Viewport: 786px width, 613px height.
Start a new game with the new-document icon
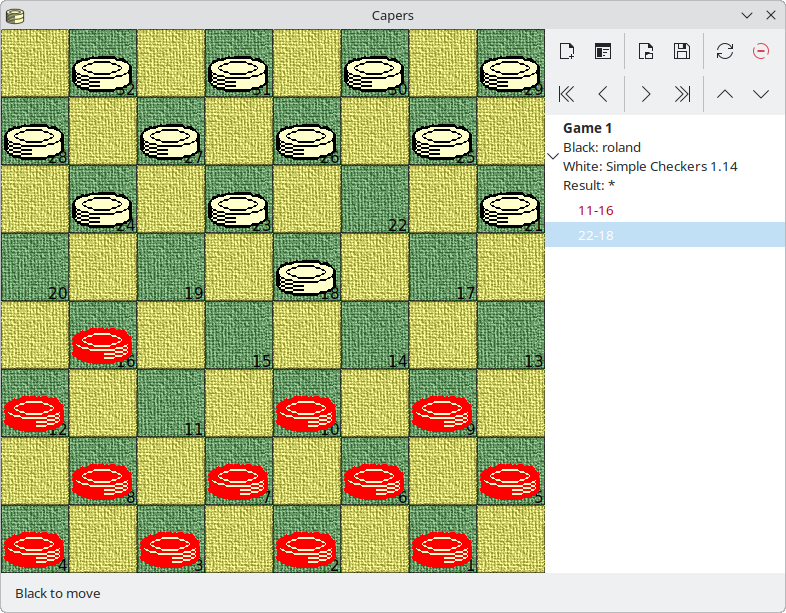coord(567,51)
